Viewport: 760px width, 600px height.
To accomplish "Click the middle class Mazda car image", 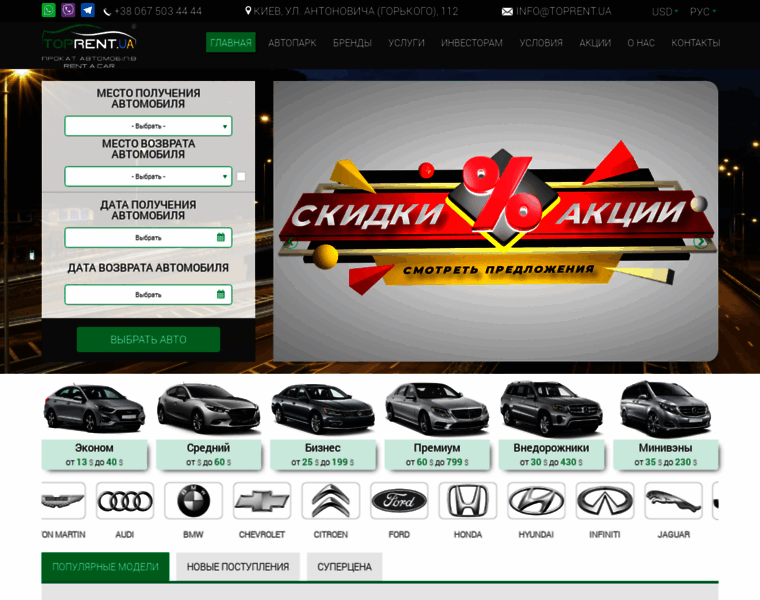I will coord(208,408).
